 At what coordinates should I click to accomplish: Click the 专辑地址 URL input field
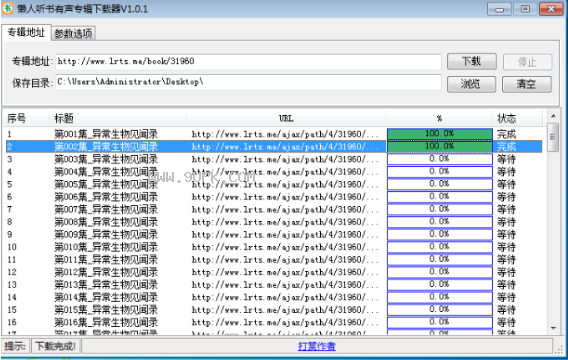tap(248, 62)
